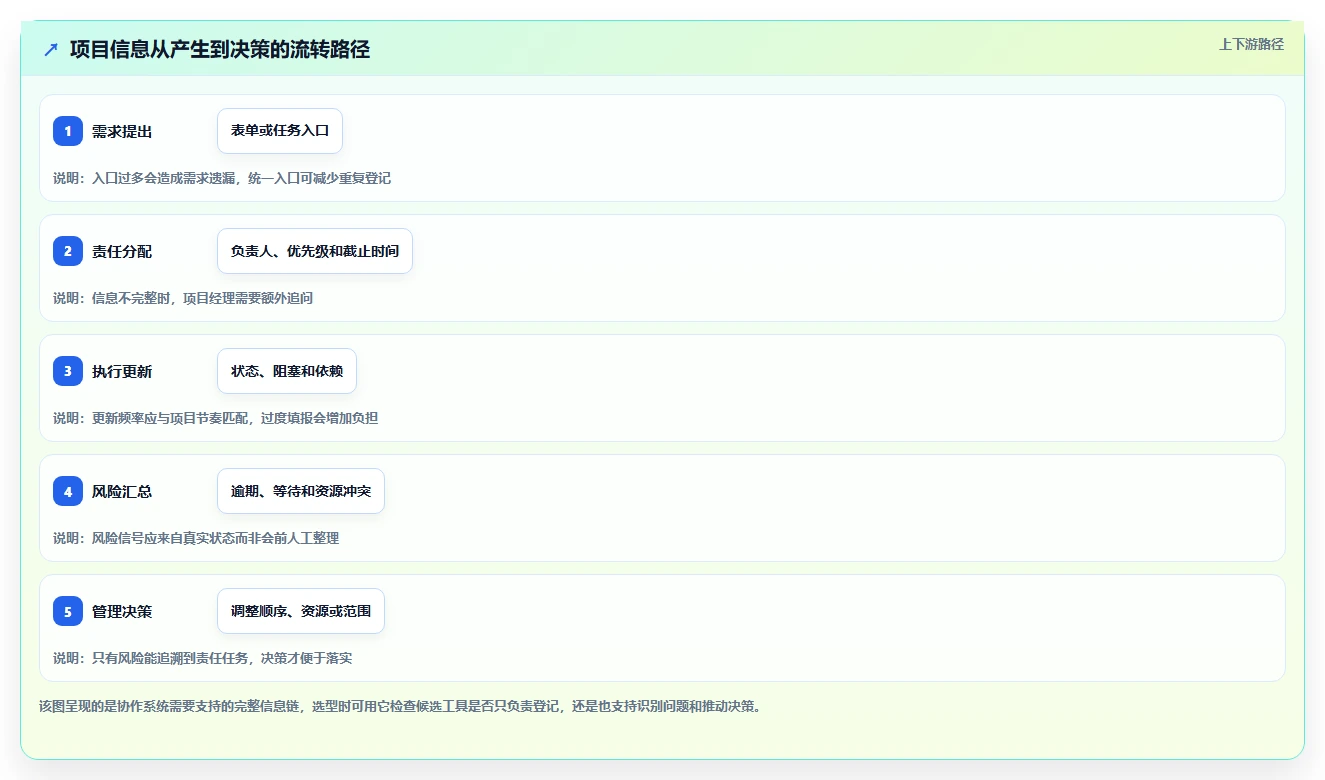Click the note 入口过多会造成需求遗漏
Viewport: 1325px width, 780px height.
[166, 178]
